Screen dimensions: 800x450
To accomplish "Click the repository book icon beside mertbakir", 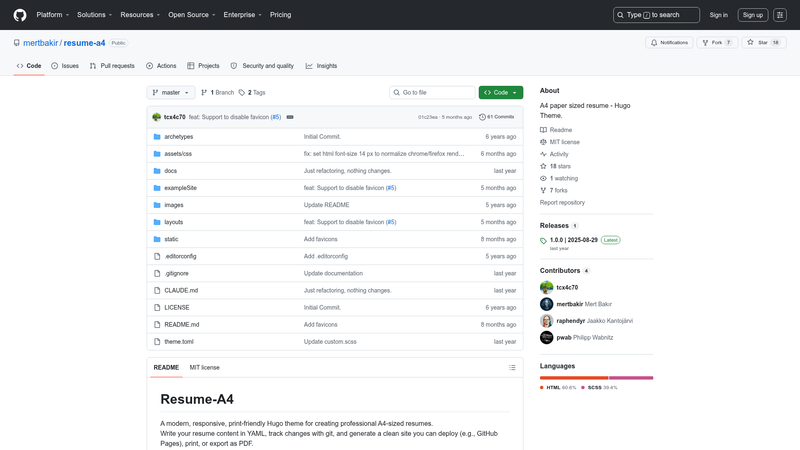I will click(x=17, y=43).
